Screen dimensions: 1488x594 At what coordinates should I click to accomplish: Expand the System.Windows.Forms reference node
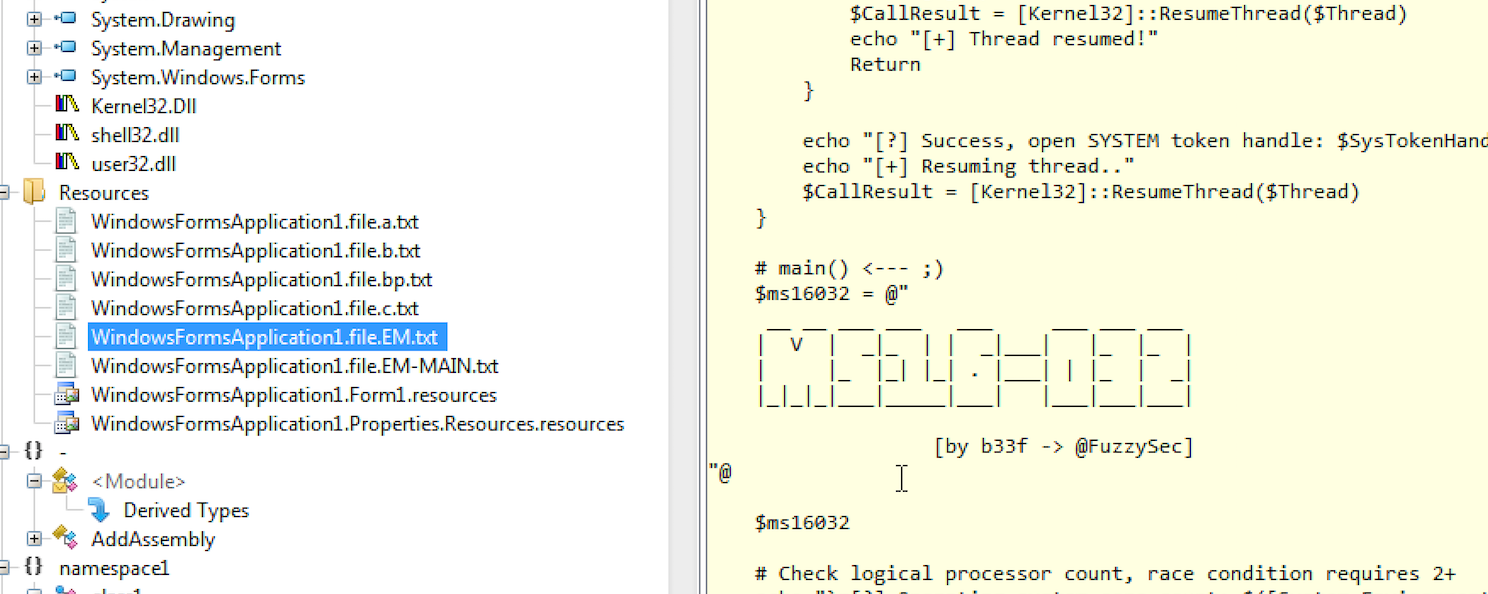click(x=34, y=77)
